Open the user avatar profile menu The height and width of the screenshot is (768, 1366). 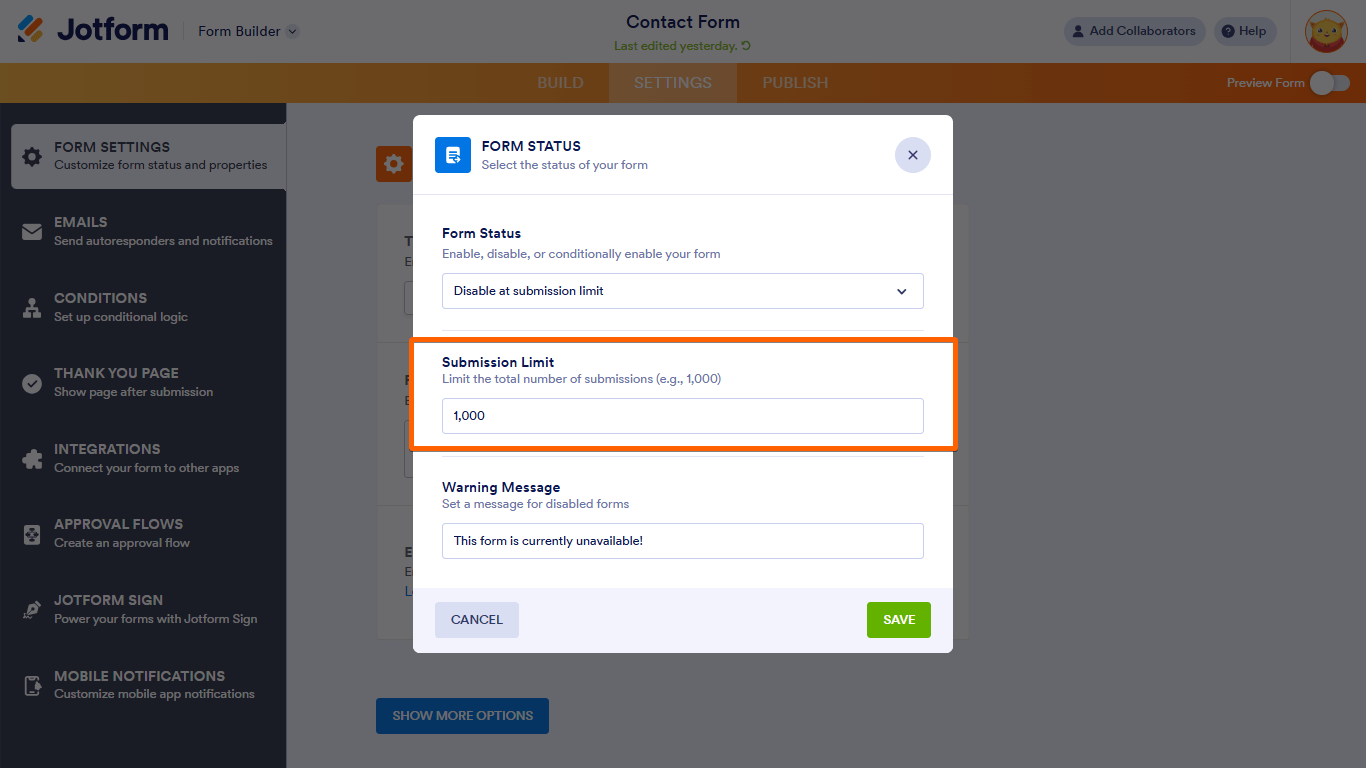(x=1326, y=31)
